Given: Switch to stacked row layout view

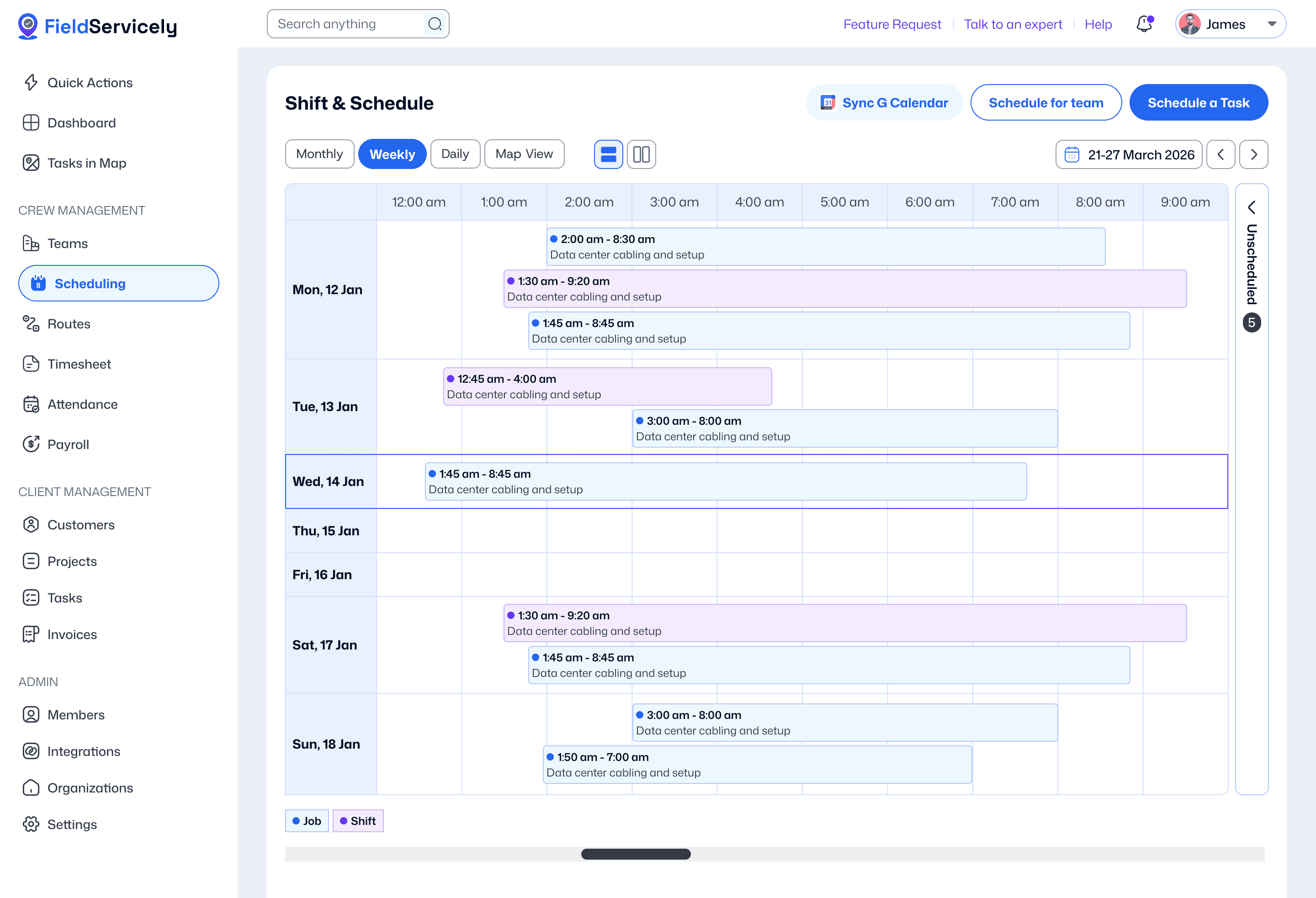Looking at the screenshot, I should [608, 154].
